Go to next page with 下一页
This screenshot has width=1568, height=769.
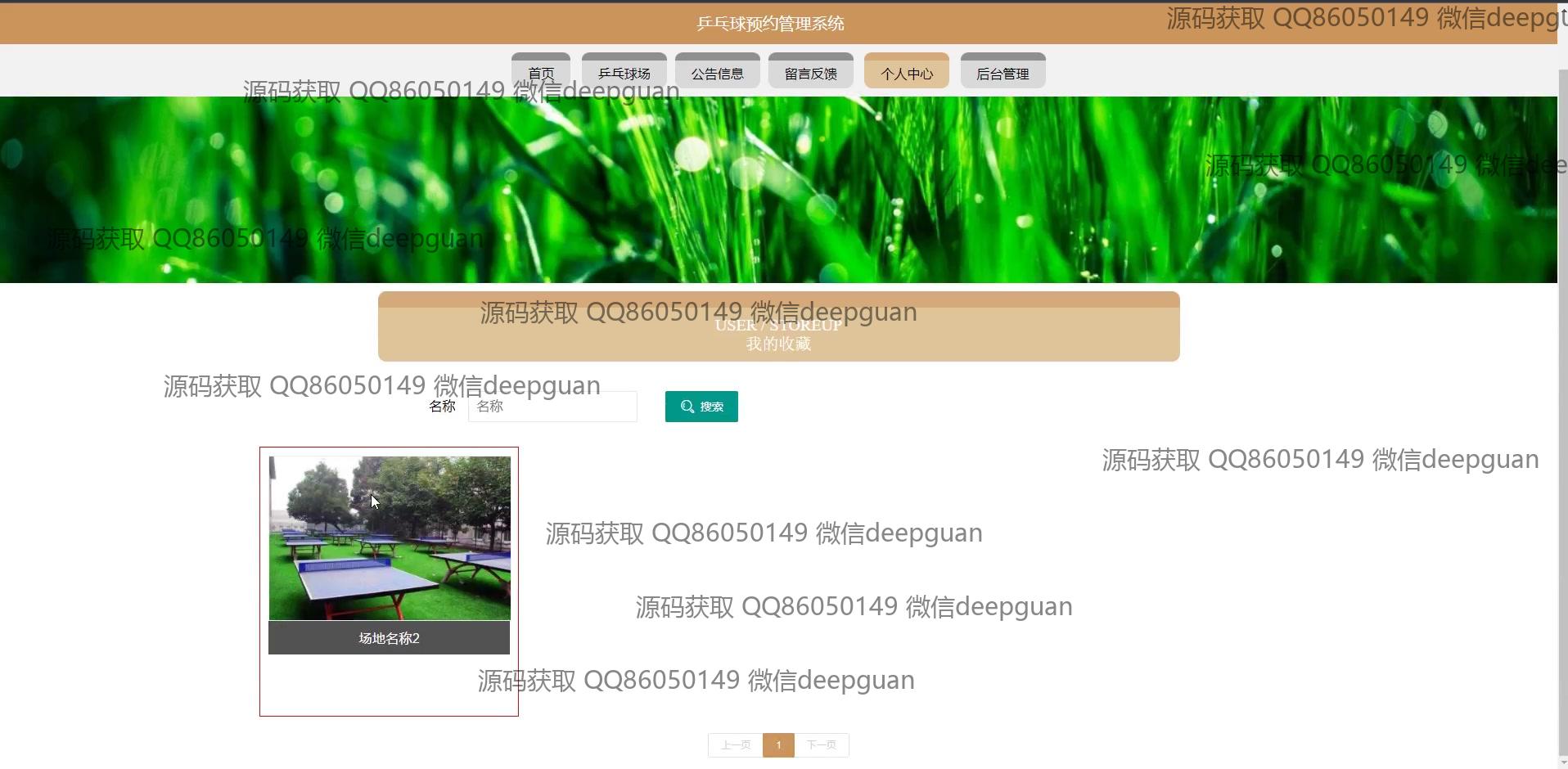(821, 745)
